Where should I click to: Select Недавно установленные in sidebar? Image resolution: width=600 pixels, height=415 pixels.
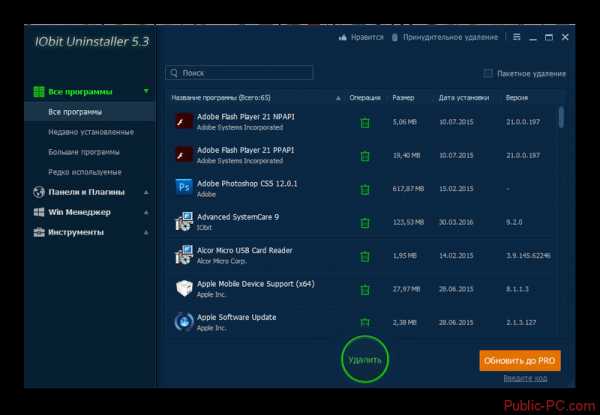[91, 132]
